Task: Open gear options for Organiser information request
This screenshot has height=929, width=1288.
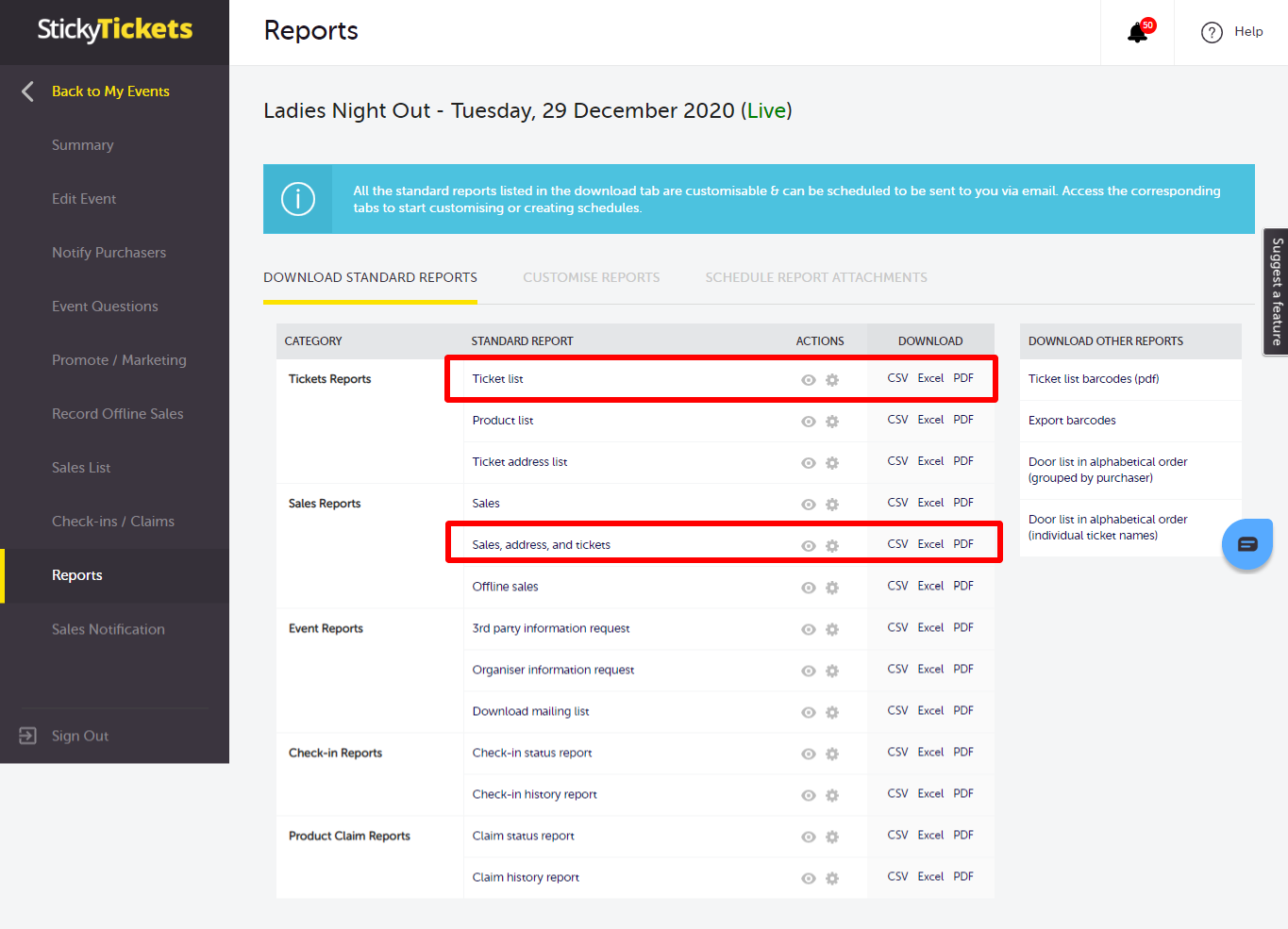Action: point(832,670)
